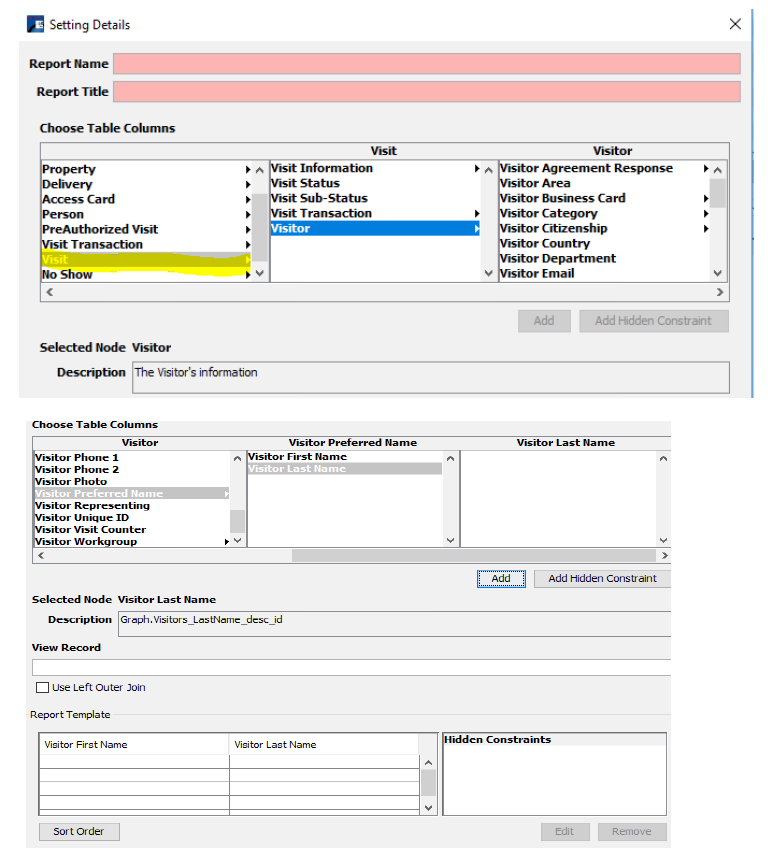
Task: Select Visitor Last Name in middle column
Action: point(345,469)
